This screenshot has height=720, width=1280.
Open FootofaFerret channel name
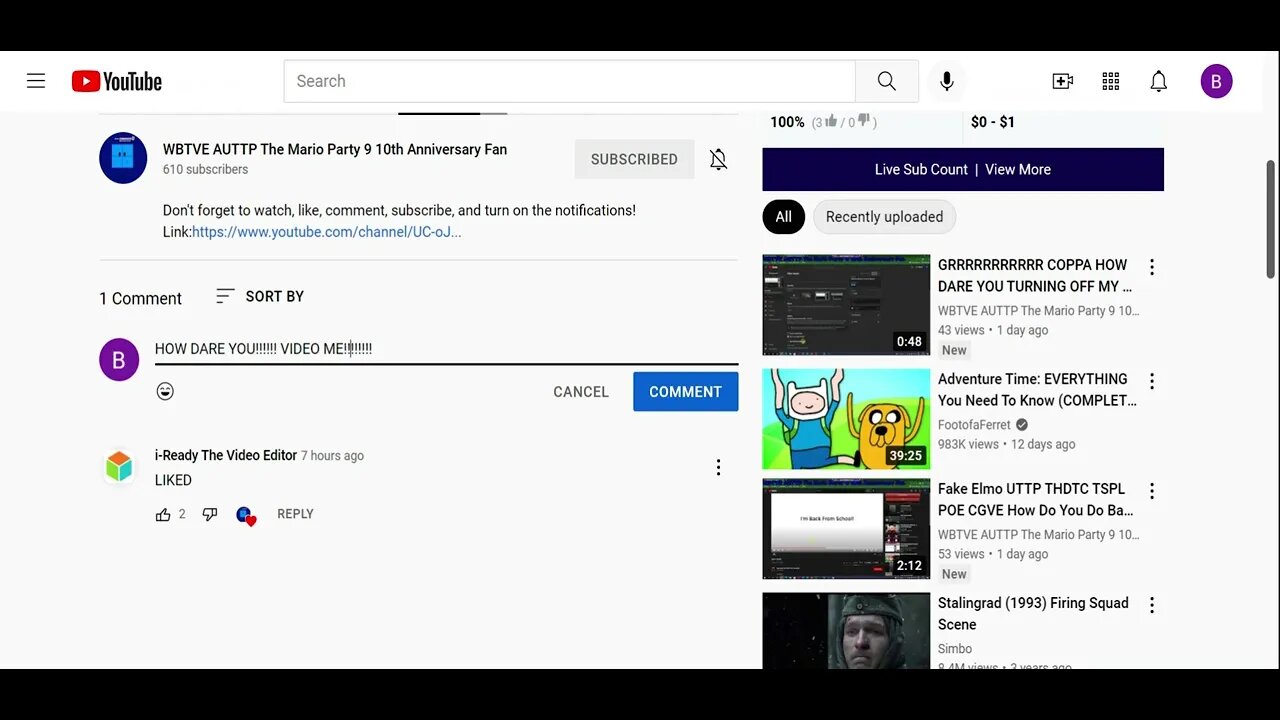[x=974, y=425]
